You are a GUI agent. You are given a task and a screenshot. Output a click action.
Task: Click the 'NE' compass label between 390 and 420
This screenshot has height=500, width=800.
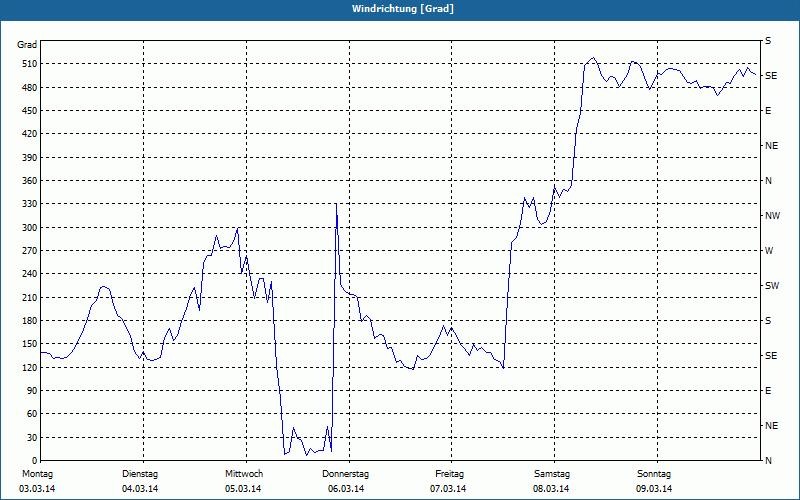(x=771, y=146)
